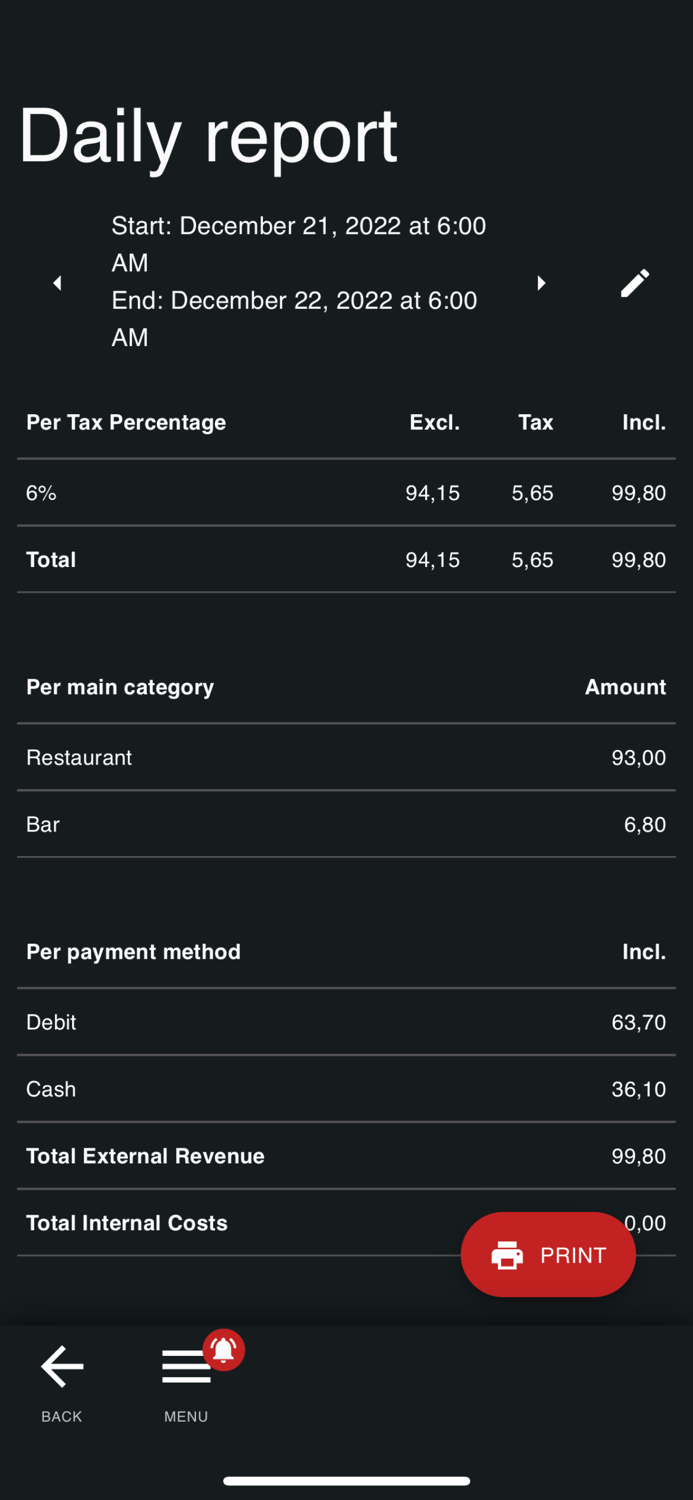Tap the Total Internal Costs label
This screenshot has height=1500, width=693.
point(127,1223)
